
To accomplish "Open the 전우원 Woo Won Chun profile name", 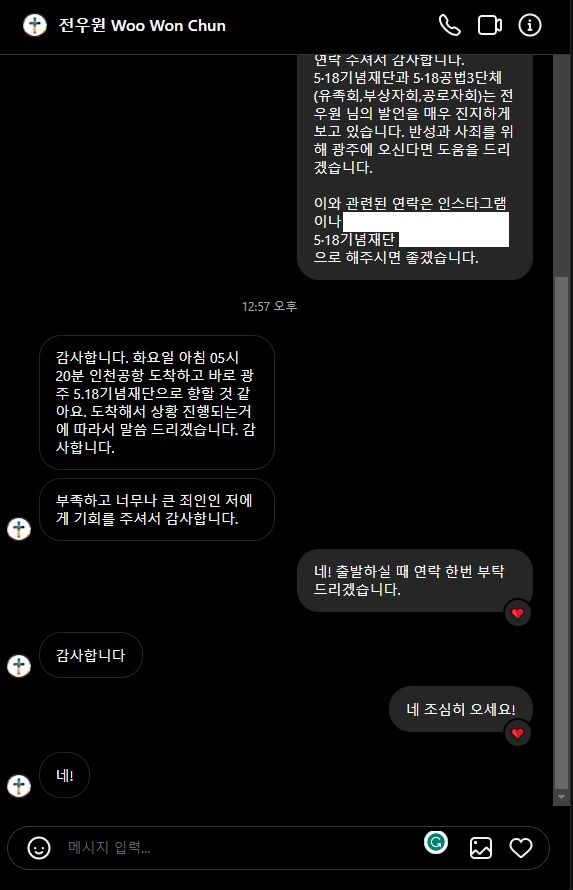I will click(142, 25).
